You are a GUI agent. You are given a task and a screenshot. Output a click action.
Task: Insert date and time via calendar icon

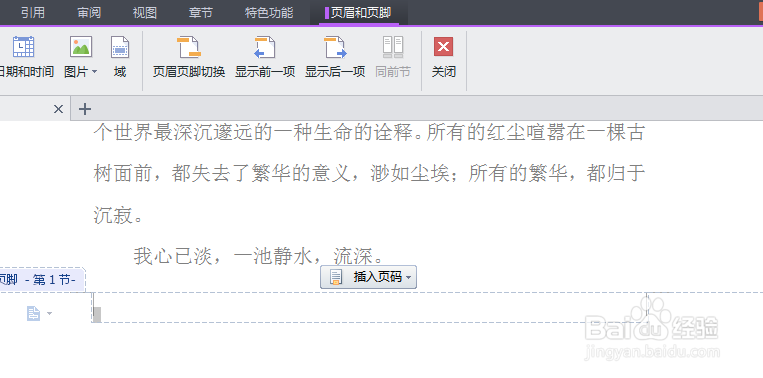23,47
